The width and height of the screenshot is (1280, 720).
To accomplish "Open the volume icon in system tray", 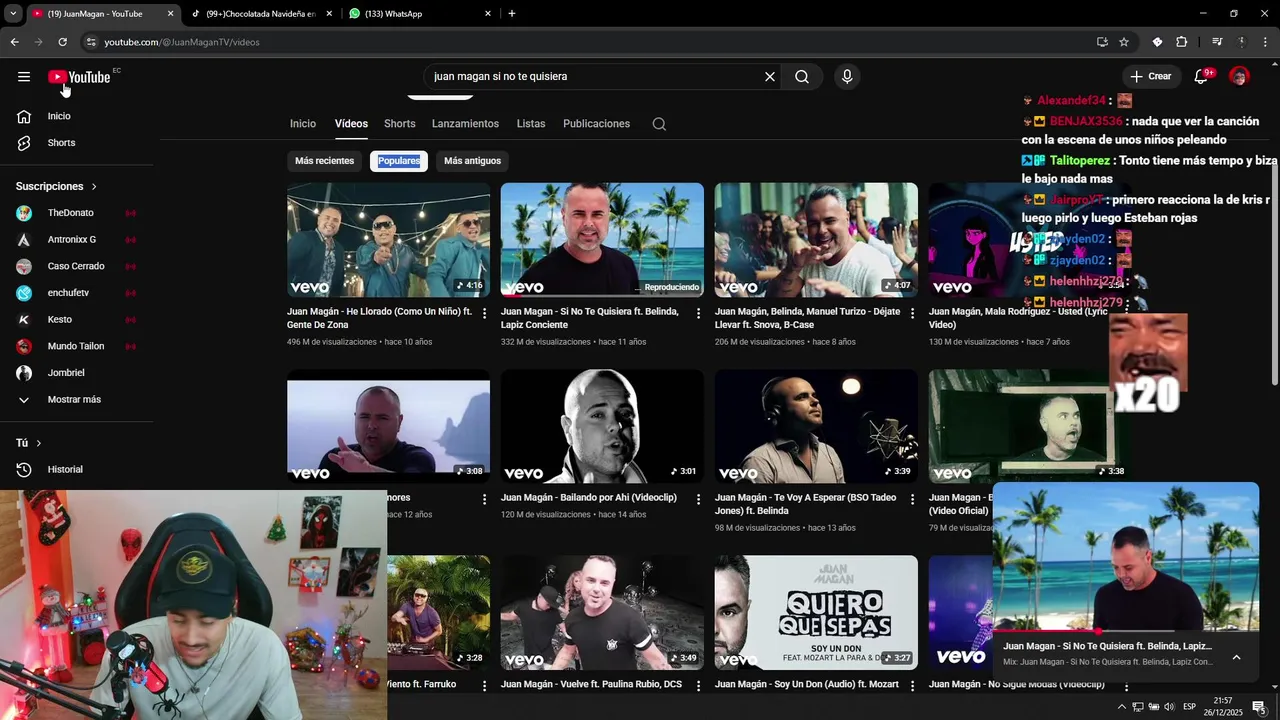I will 1169,707.
